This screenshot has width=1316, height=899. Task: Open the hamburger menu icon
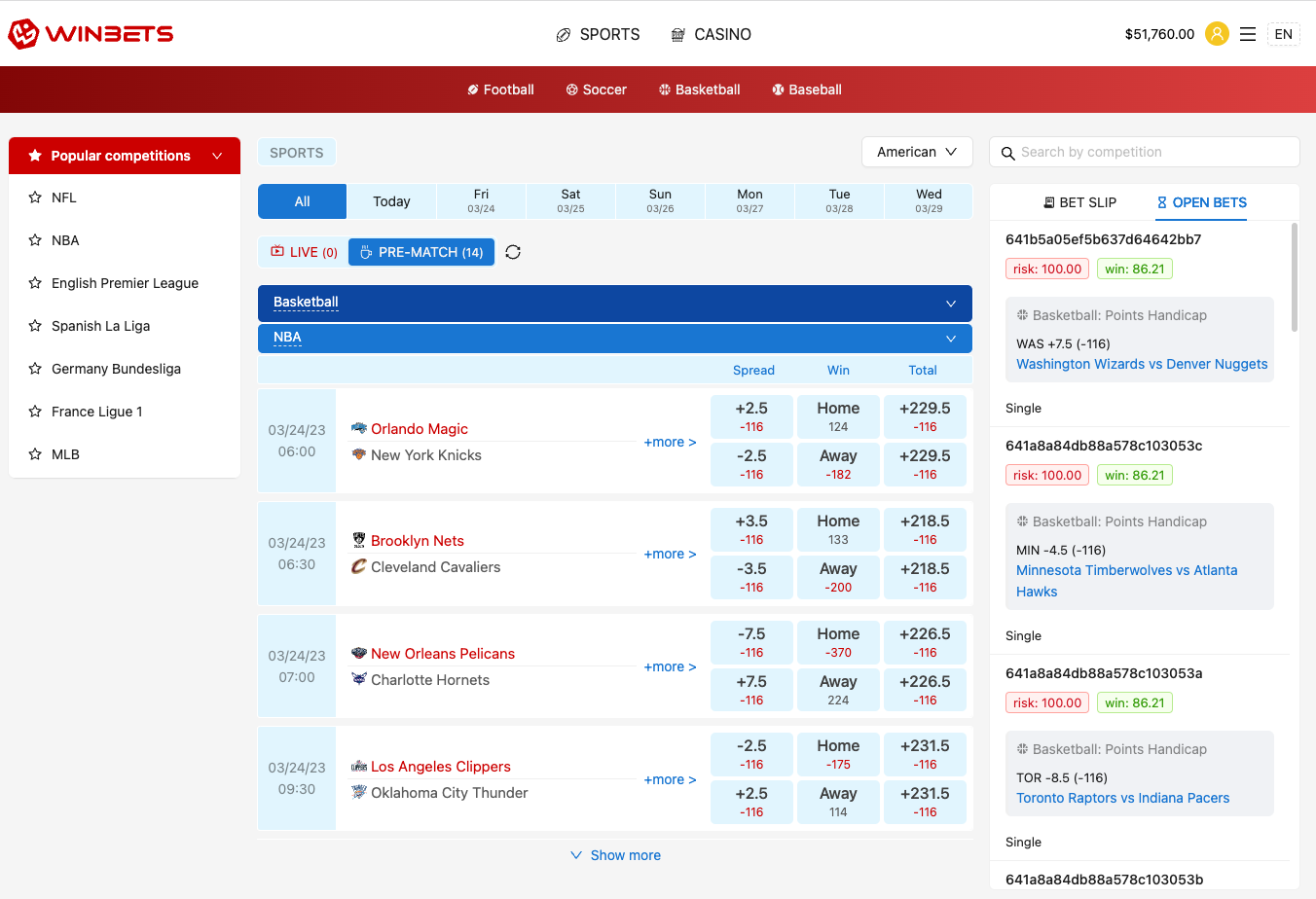click(x=1248, y=34)
